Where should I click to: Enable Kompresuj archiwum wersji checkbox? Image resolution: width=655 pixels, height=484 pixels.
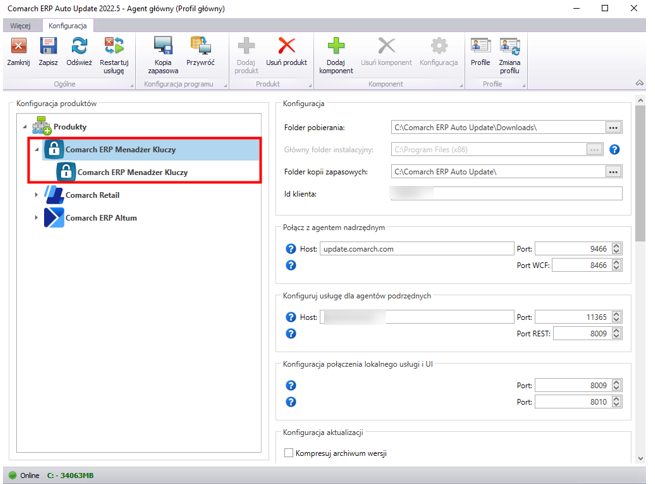288,453
